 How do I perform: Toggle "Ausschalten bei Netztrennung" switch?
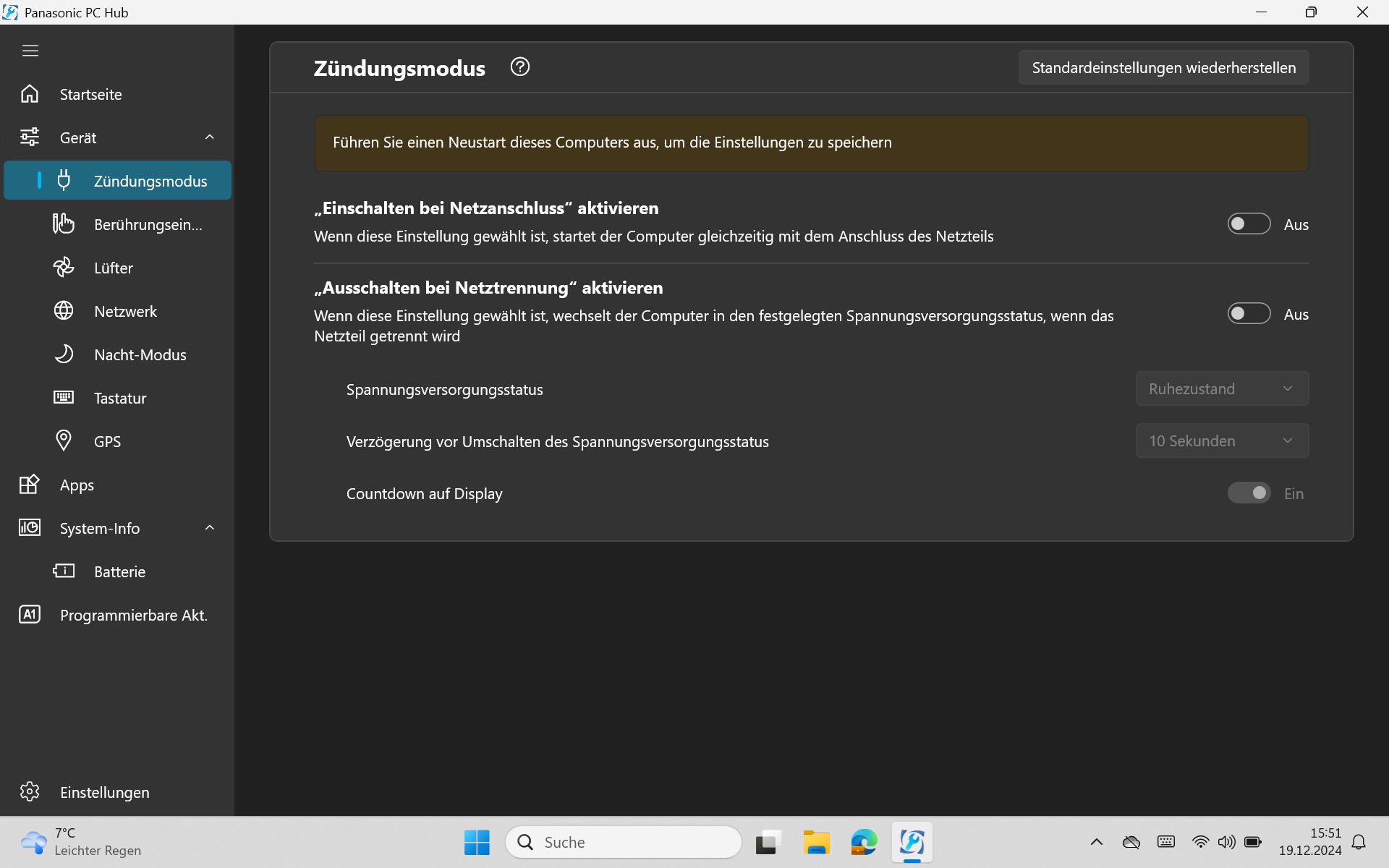1249,314
